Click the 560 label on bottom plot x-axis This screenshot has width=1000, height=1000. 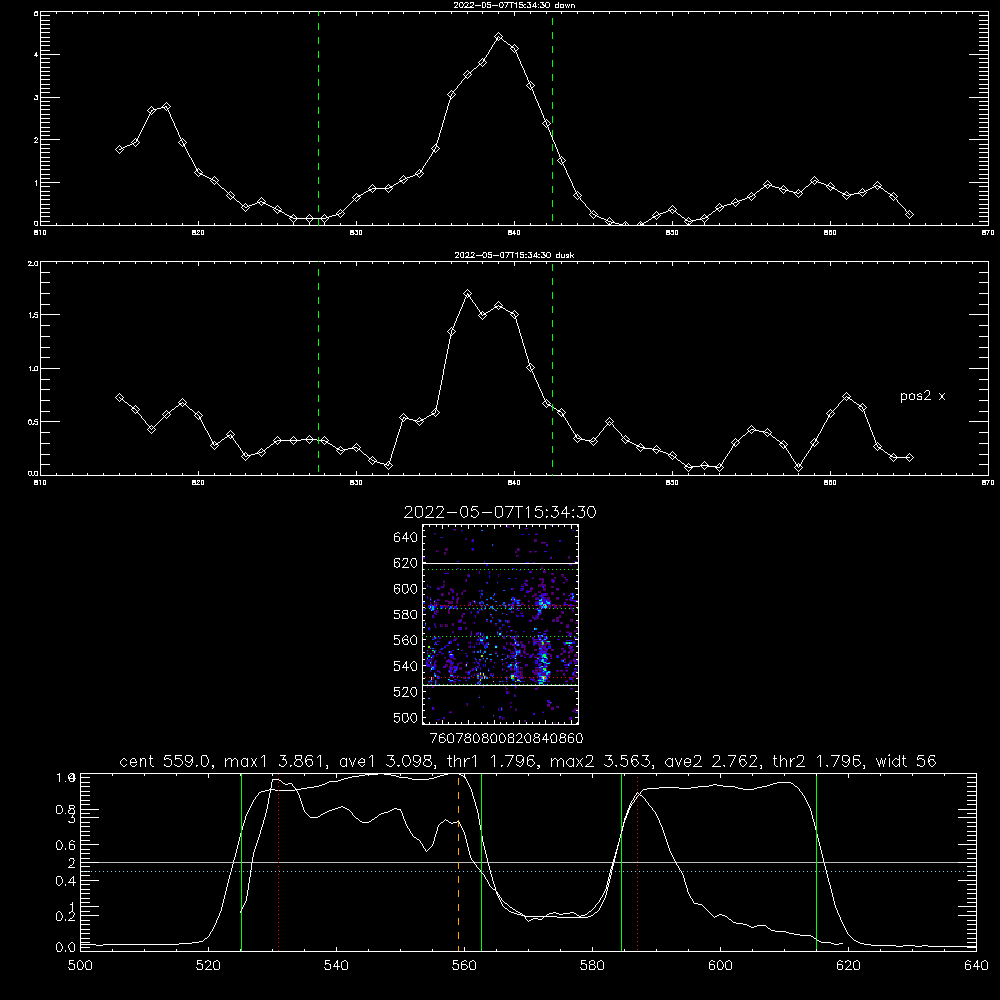464,966
